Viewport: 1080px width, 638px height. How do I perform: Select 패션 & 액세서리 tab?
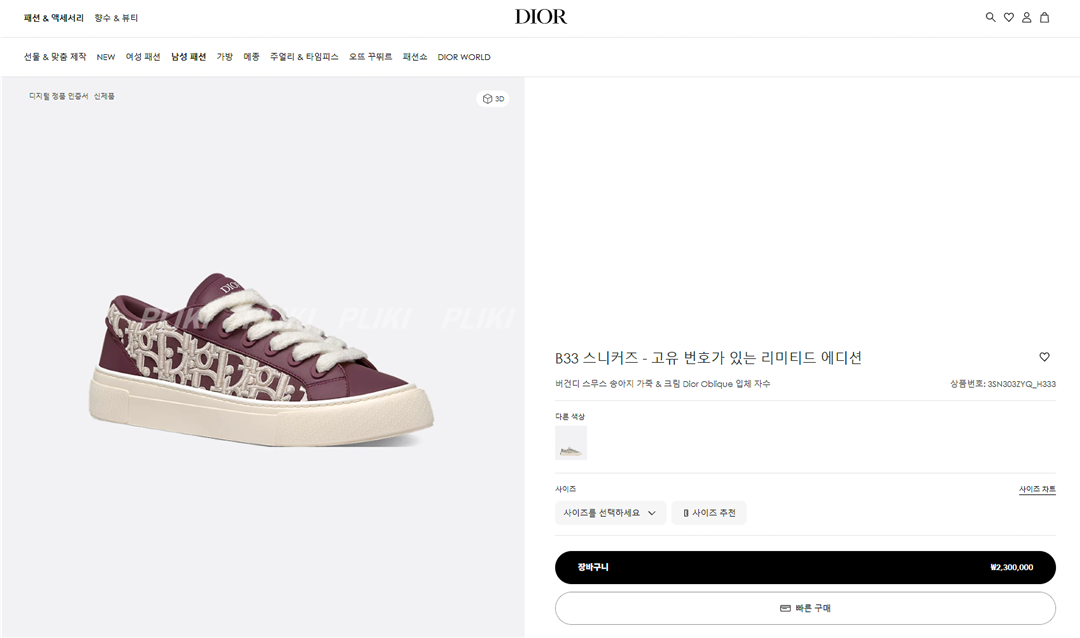tap(54, 18)
